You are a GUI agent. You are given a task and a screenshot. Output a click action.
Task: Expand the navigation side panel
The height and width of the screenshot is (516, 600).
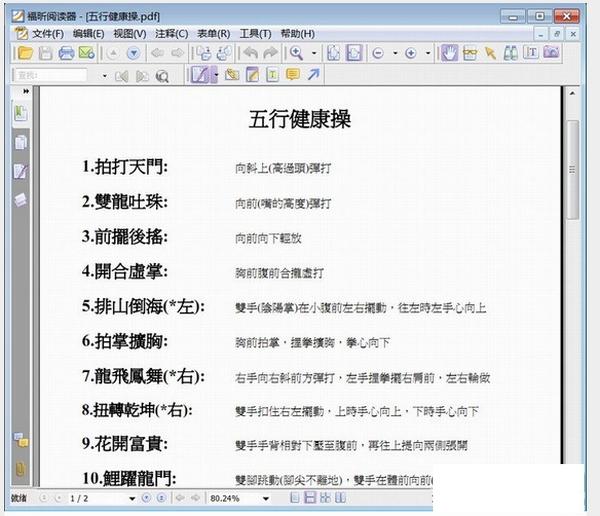point(26,91)
